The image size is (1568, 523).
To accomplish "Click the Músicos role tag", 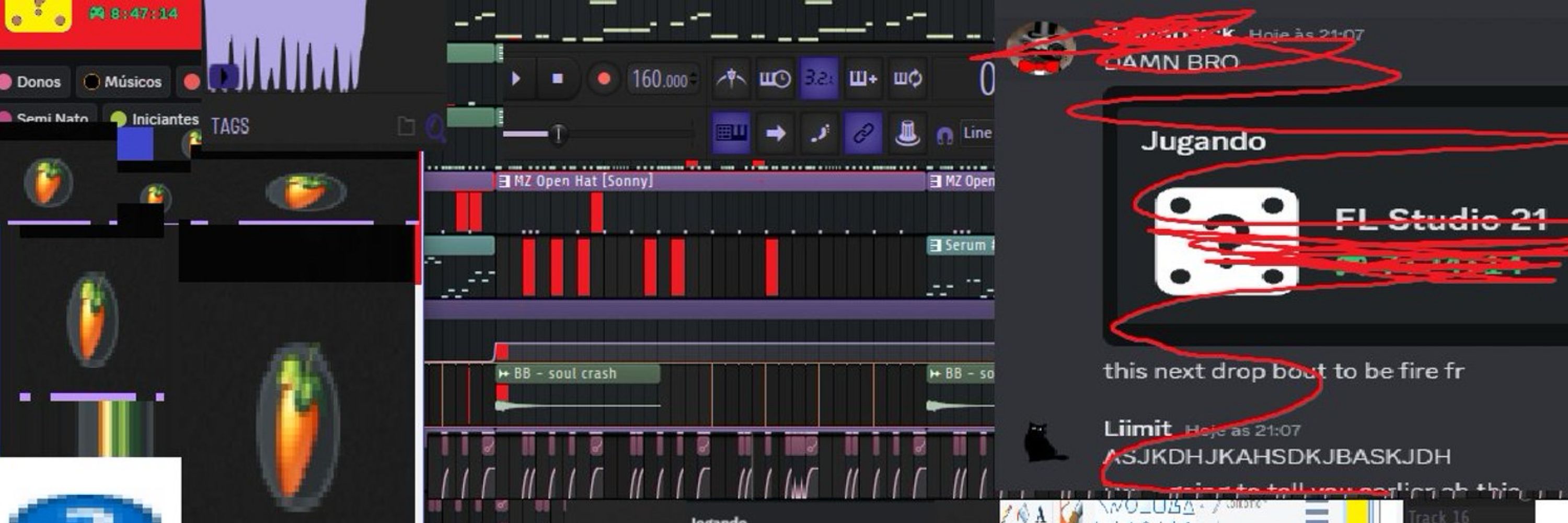I will (x=123, y=82).
